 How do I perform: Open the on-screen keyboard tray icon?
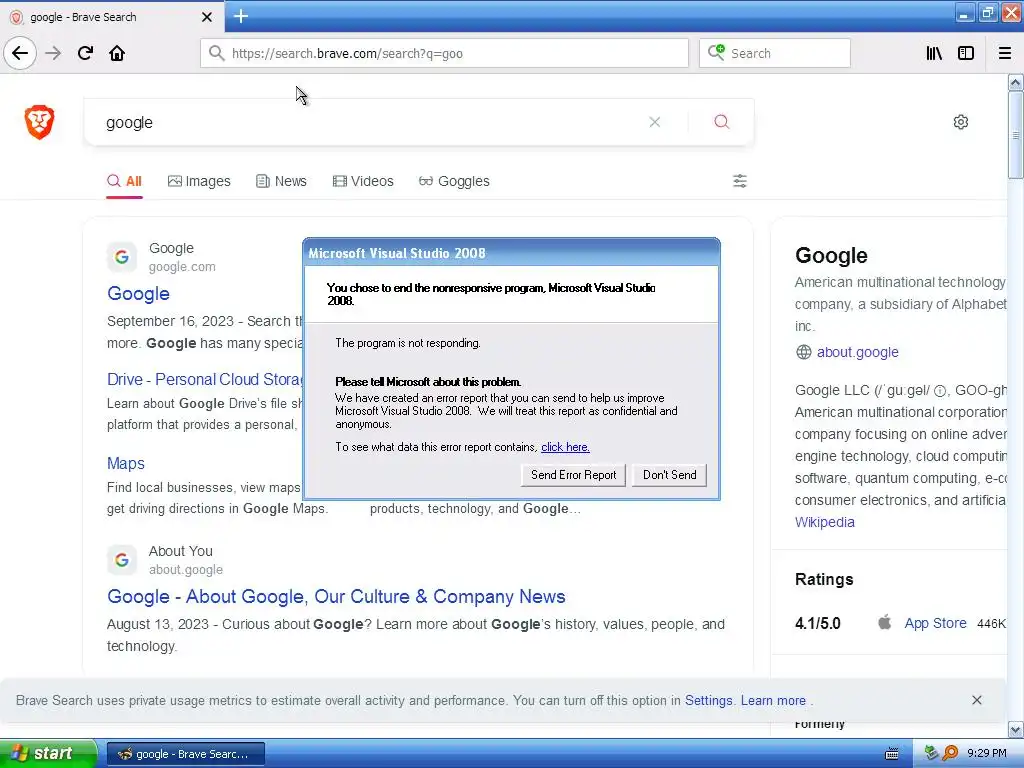(891, 754)
